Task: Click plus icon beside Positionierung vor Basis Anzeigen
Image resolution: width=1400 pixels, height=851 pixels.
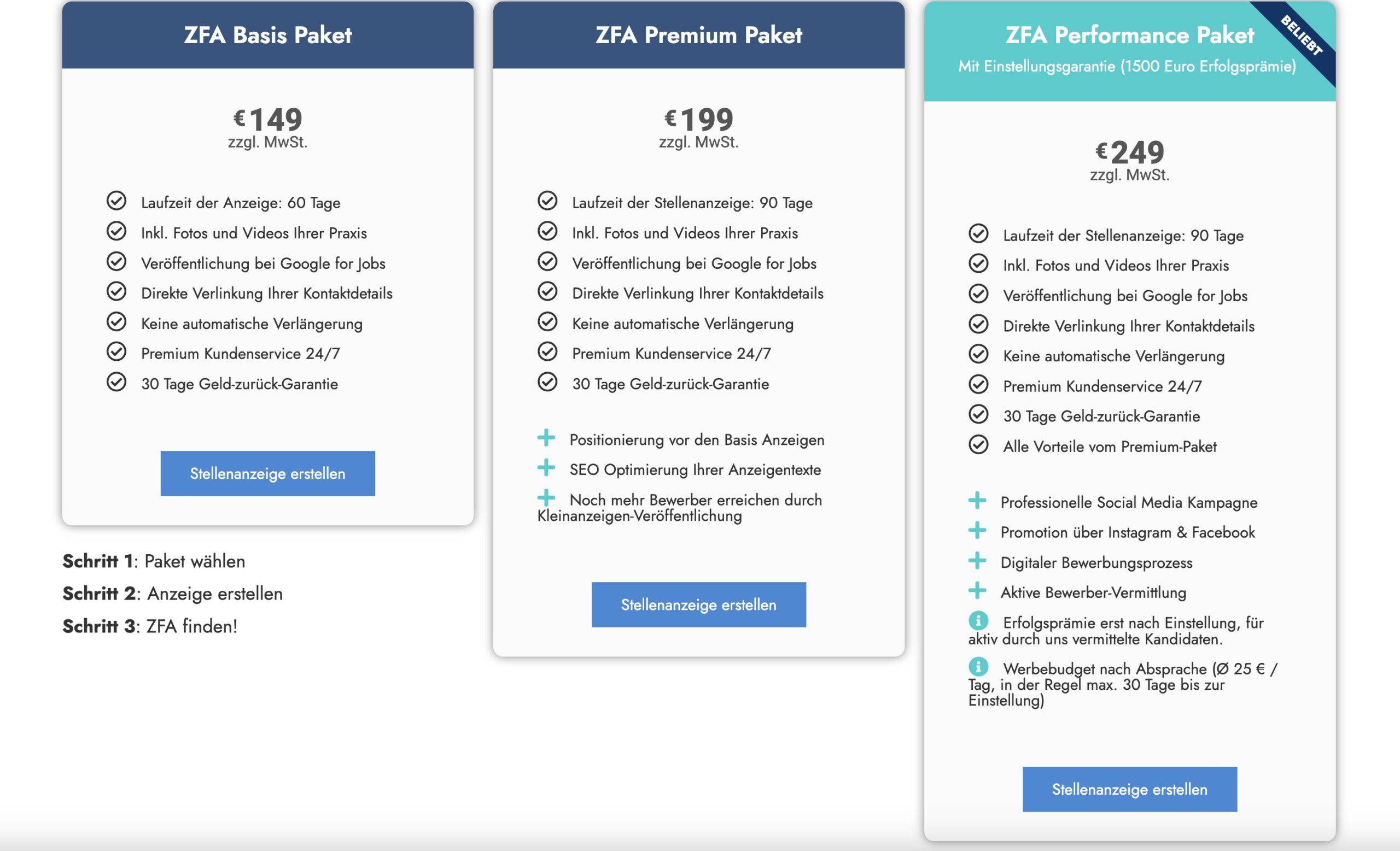Action: click(546, 437)
